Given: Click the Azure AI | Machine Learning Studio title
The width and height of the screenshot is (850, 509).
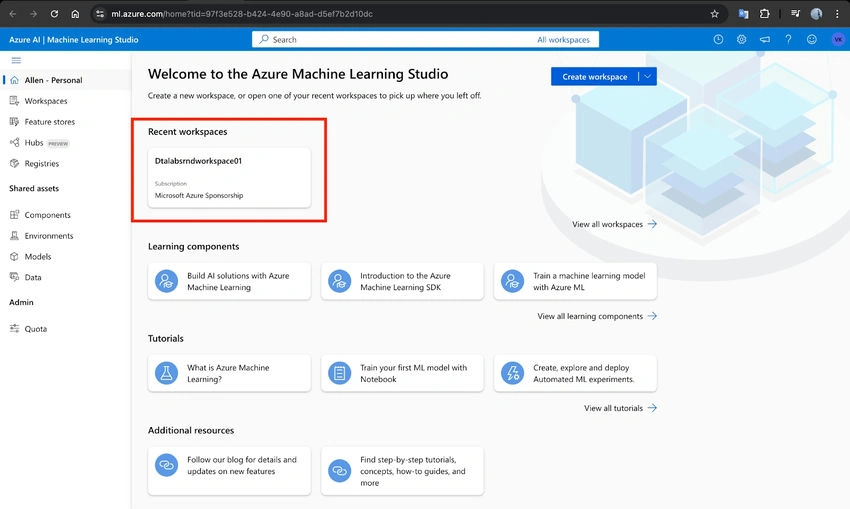Looking at the screenshot, I should (74, 40).
